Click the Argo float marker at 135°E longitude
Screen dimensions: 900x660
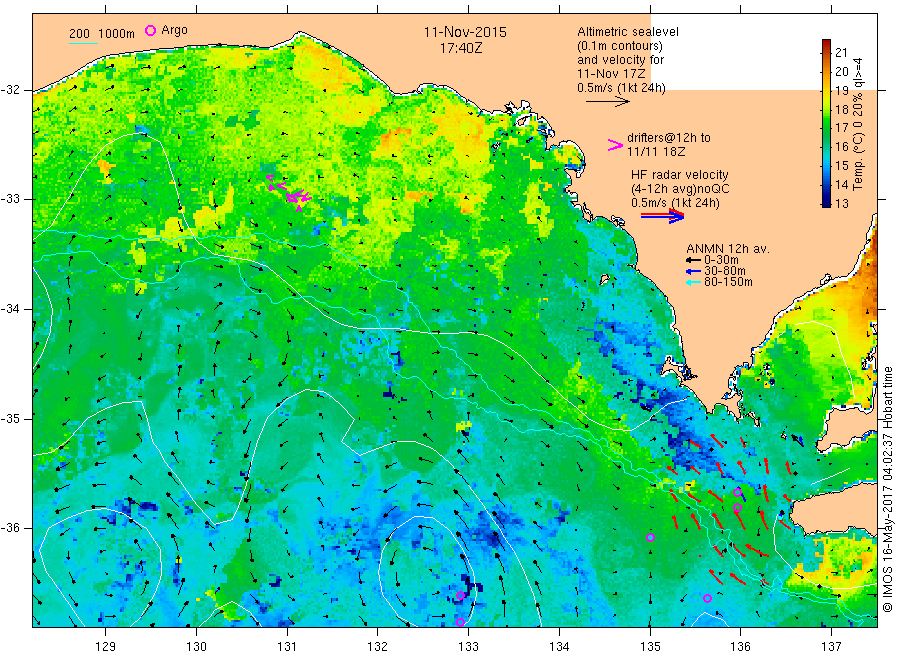click(650, 538)
